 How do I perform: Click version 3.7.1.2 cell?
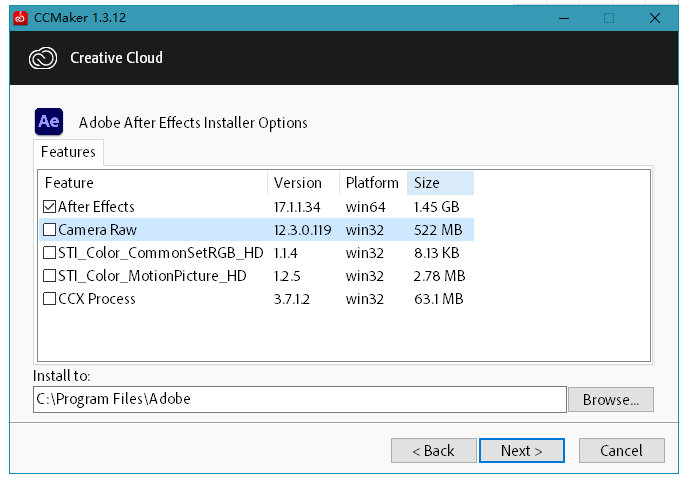(292, 299)
